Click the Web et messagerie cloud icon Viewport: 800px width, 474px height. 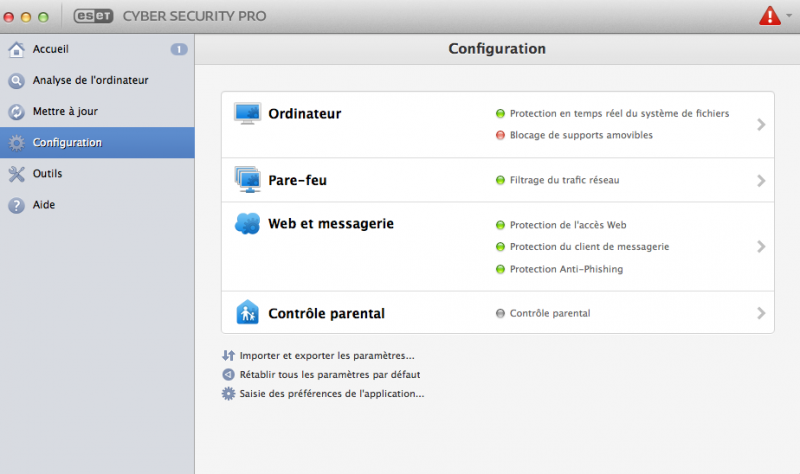(x=247, y=223)
